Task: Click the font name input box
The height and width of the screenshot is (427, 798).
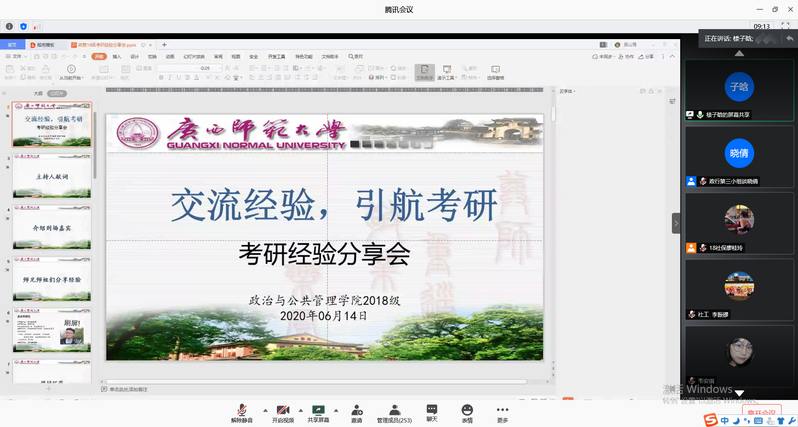Action: coord(177,68)
